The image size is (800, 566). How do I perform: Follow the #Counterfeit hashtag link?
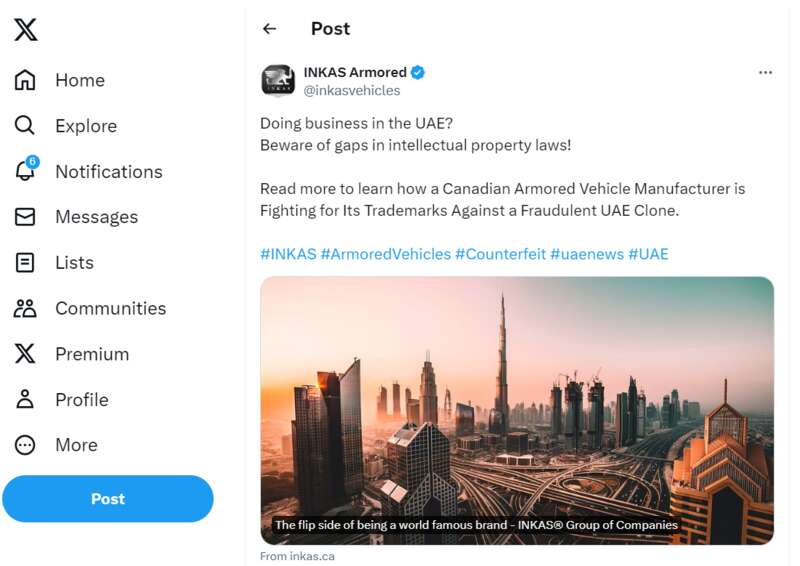pyautogui.click(x=500, y=254)
